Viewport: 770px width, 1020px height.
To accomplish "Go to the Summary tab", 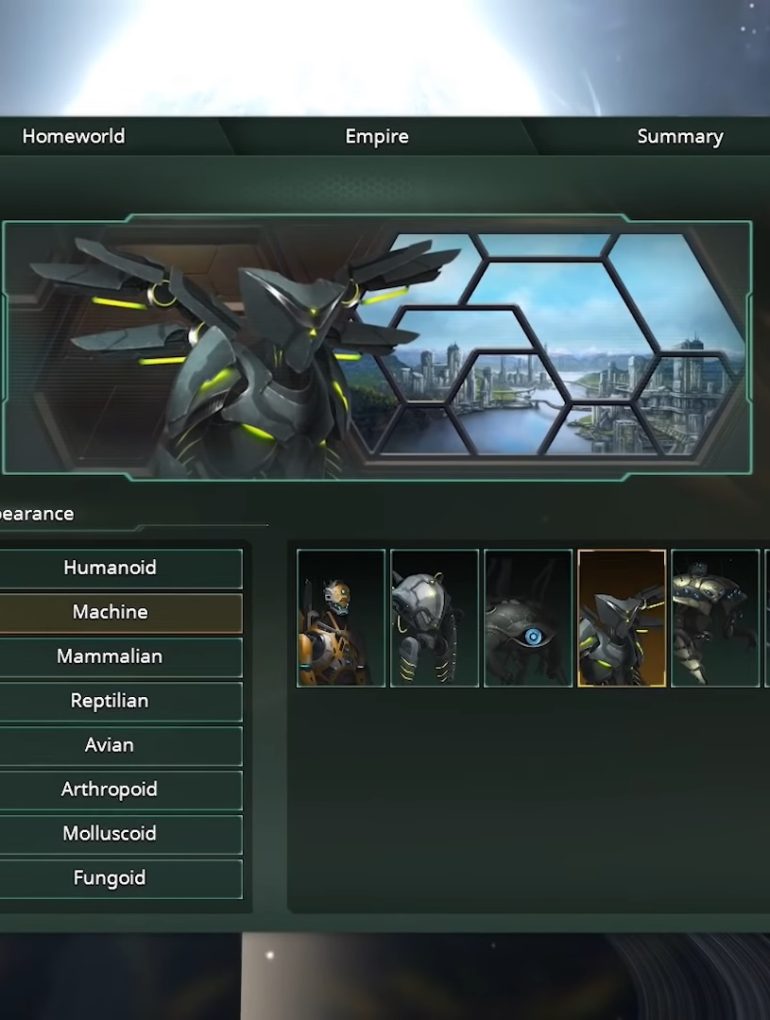I will coord(680,136).
